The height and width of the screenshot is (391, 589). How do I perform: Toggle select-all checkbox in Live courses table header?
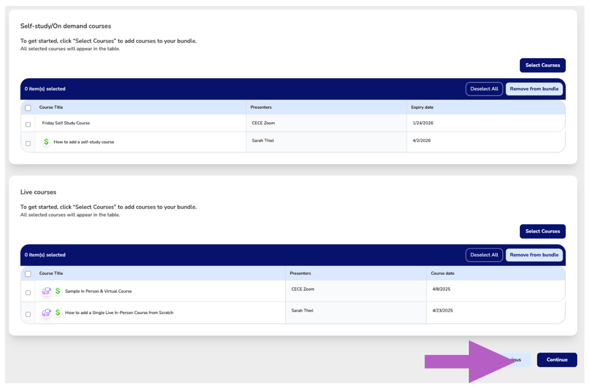tap(28, 274)
